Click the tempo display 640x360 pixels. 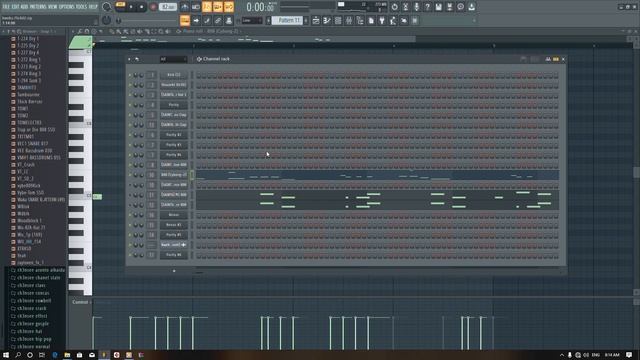168,7
